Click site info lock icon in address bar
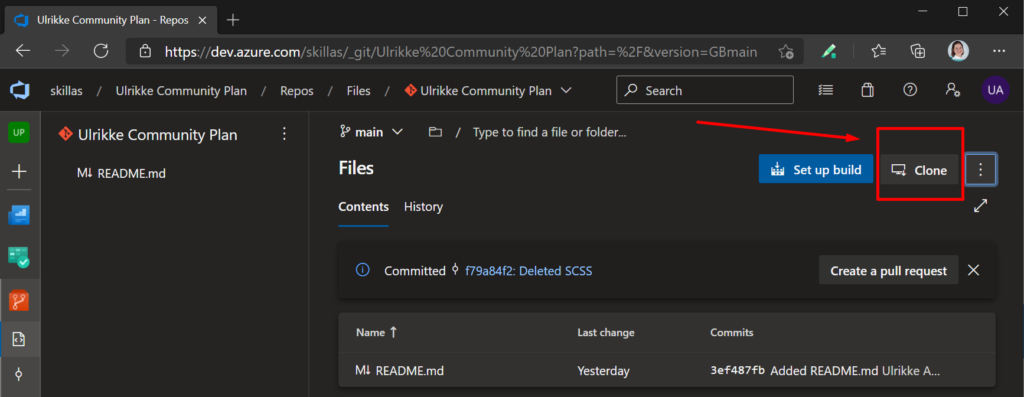Screen dimensions: 1024x397 [x=146, y=51]
